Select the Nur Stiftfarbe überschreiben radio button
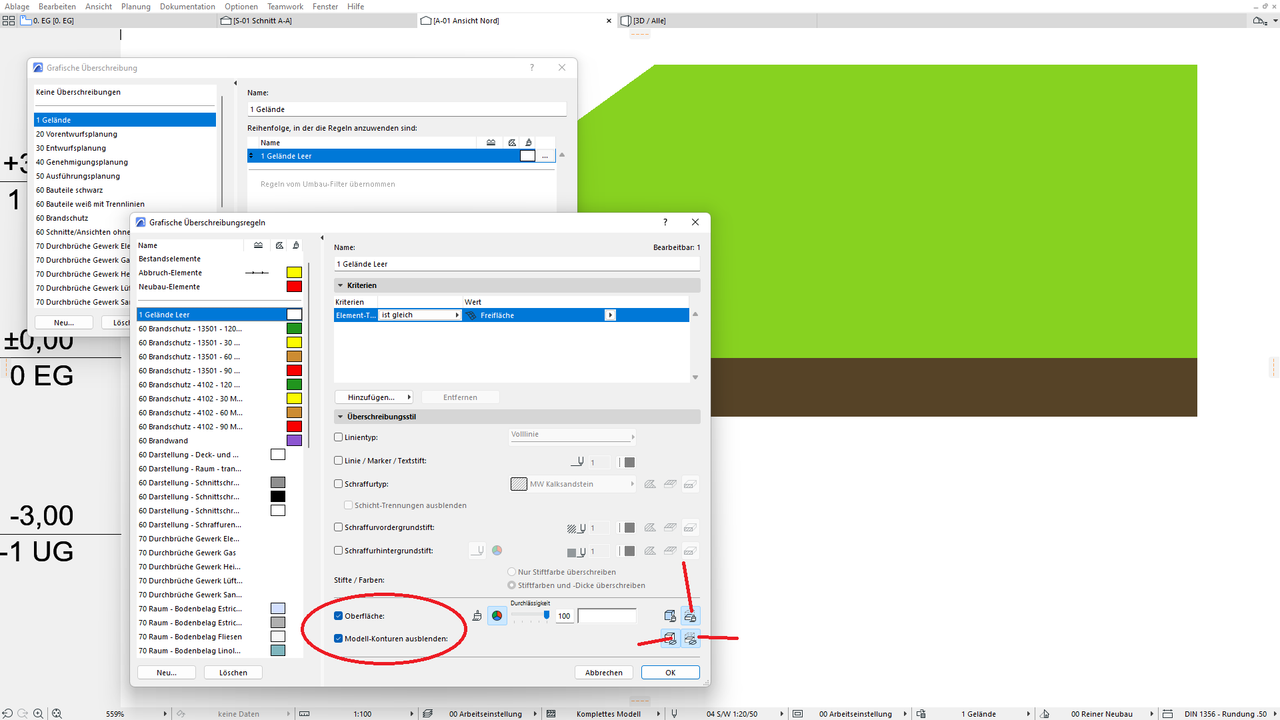The width and height of the screenshot is (1280, 720). click(x=511, y=571)
